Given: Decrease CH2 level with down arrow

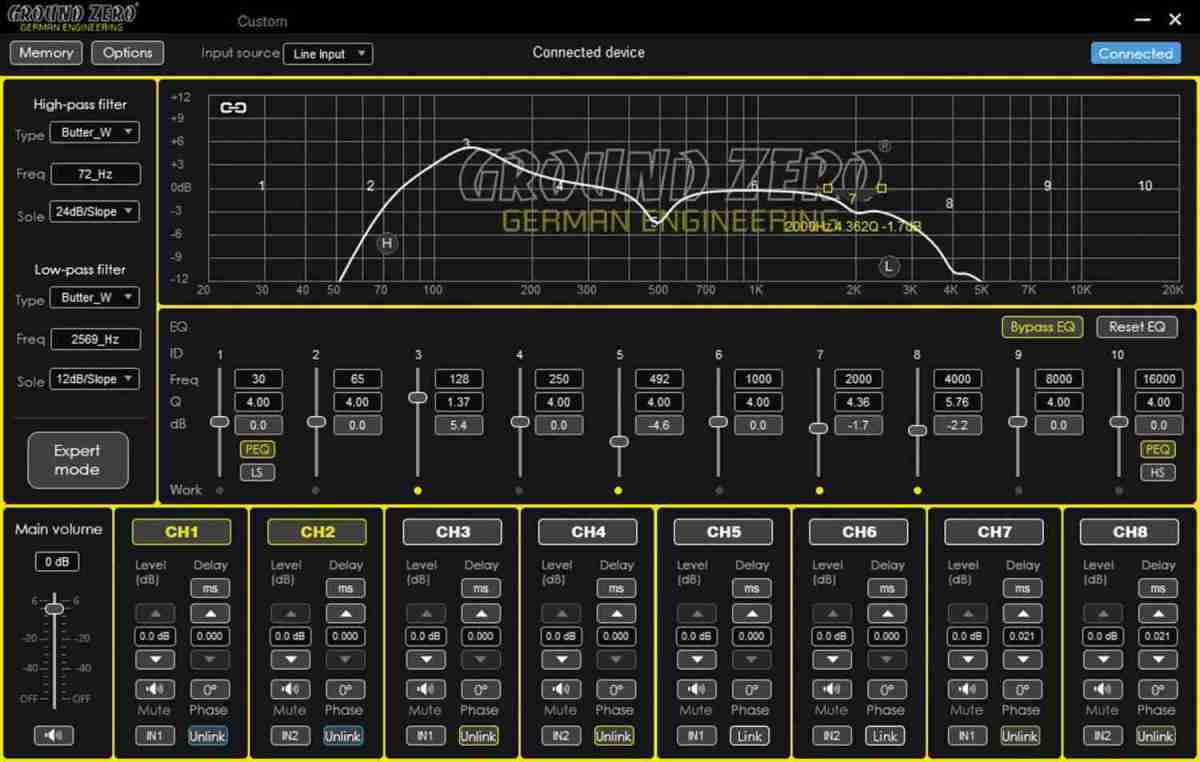Looking at the screenshot, I should (290, 659).
